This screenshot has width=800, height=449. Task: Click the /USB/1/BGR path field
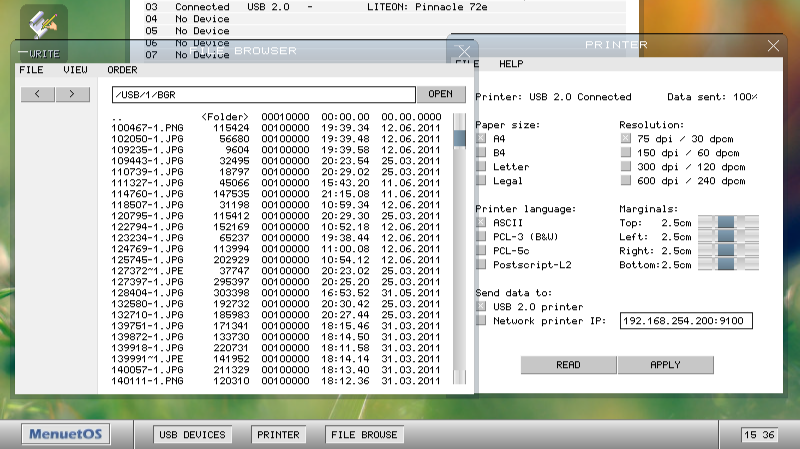(263, 95)
